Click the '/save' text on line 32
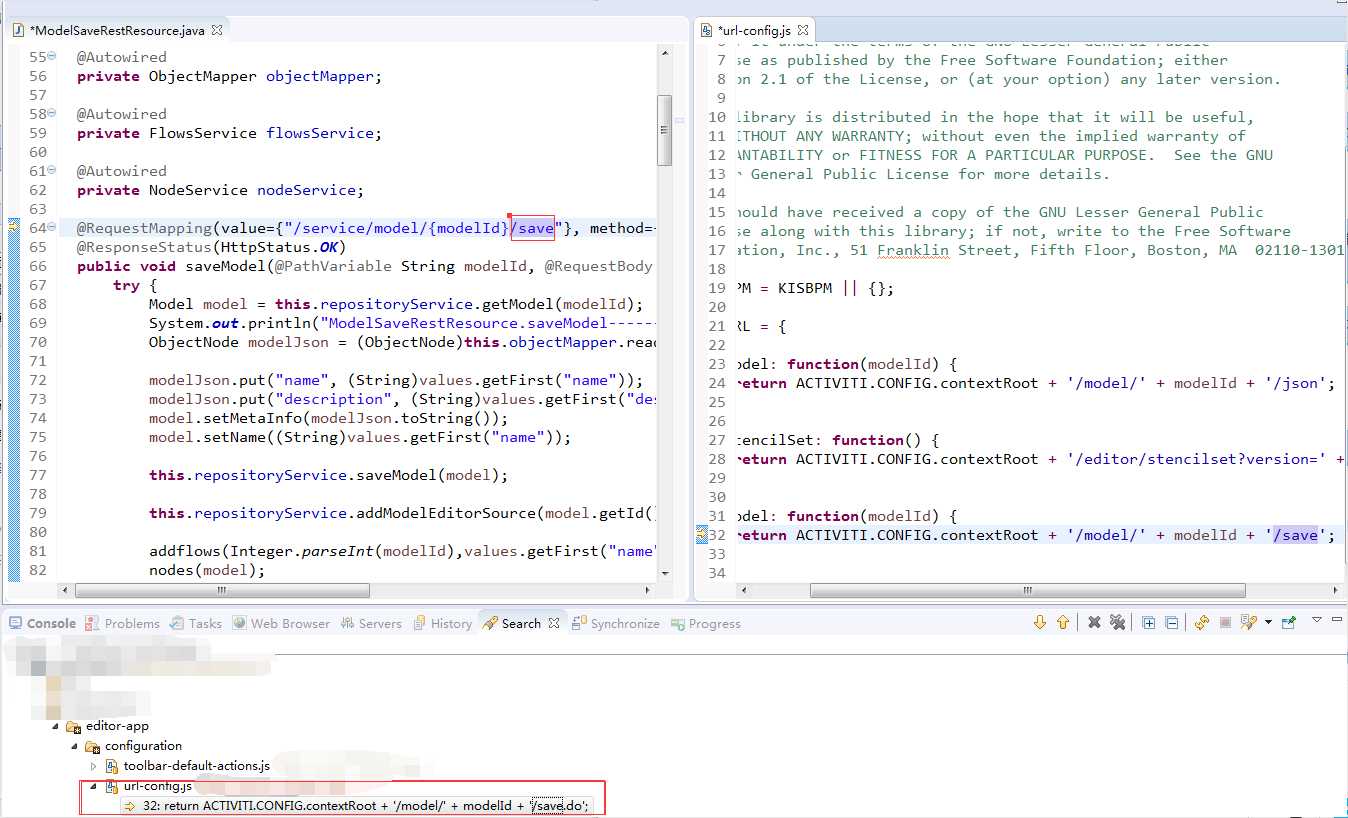 pyautogui.click(x=1295, y=535)
